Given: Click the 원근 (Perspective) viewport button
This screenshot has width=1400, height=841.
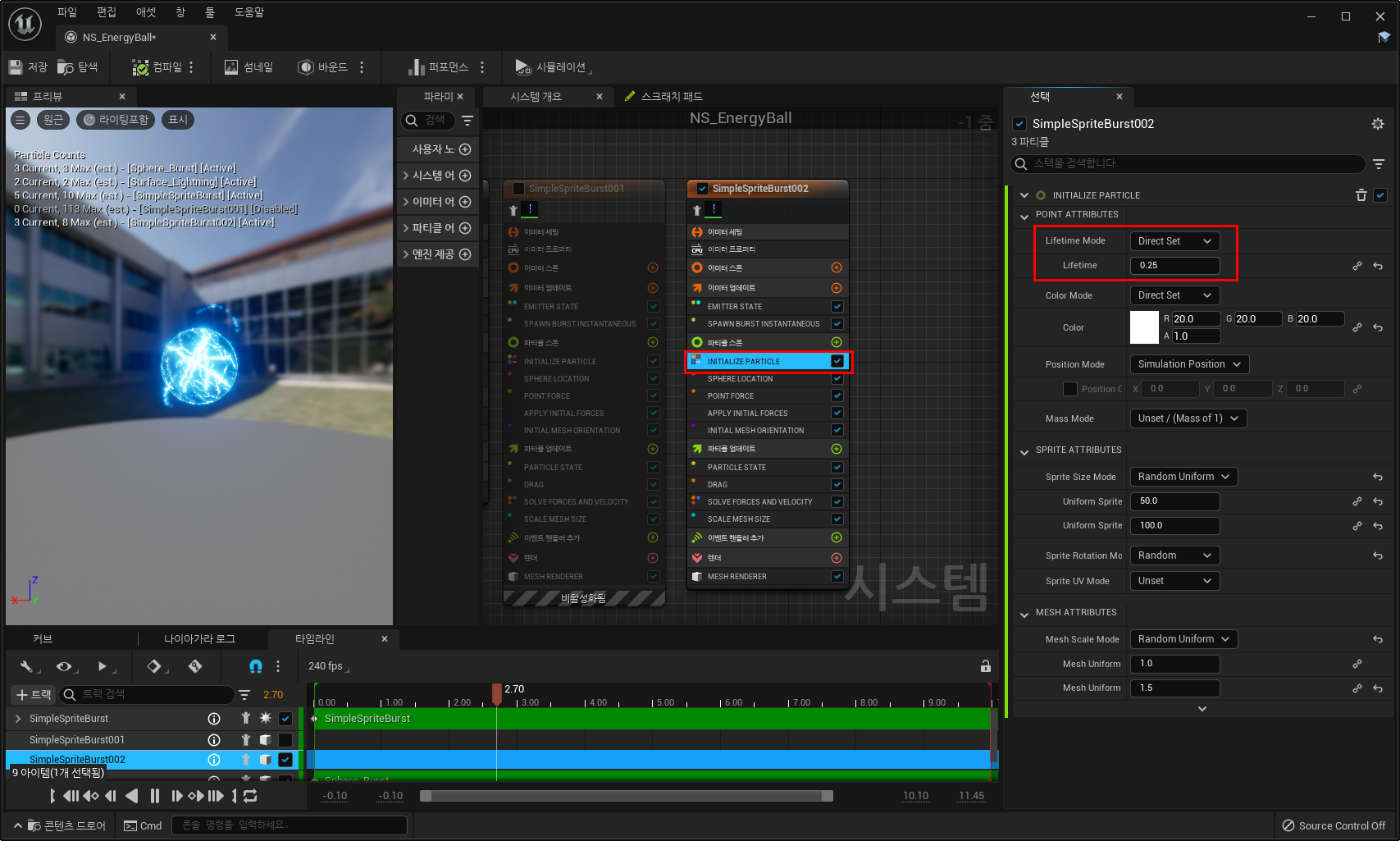Looking at the screenshot, I should [53, 120].
